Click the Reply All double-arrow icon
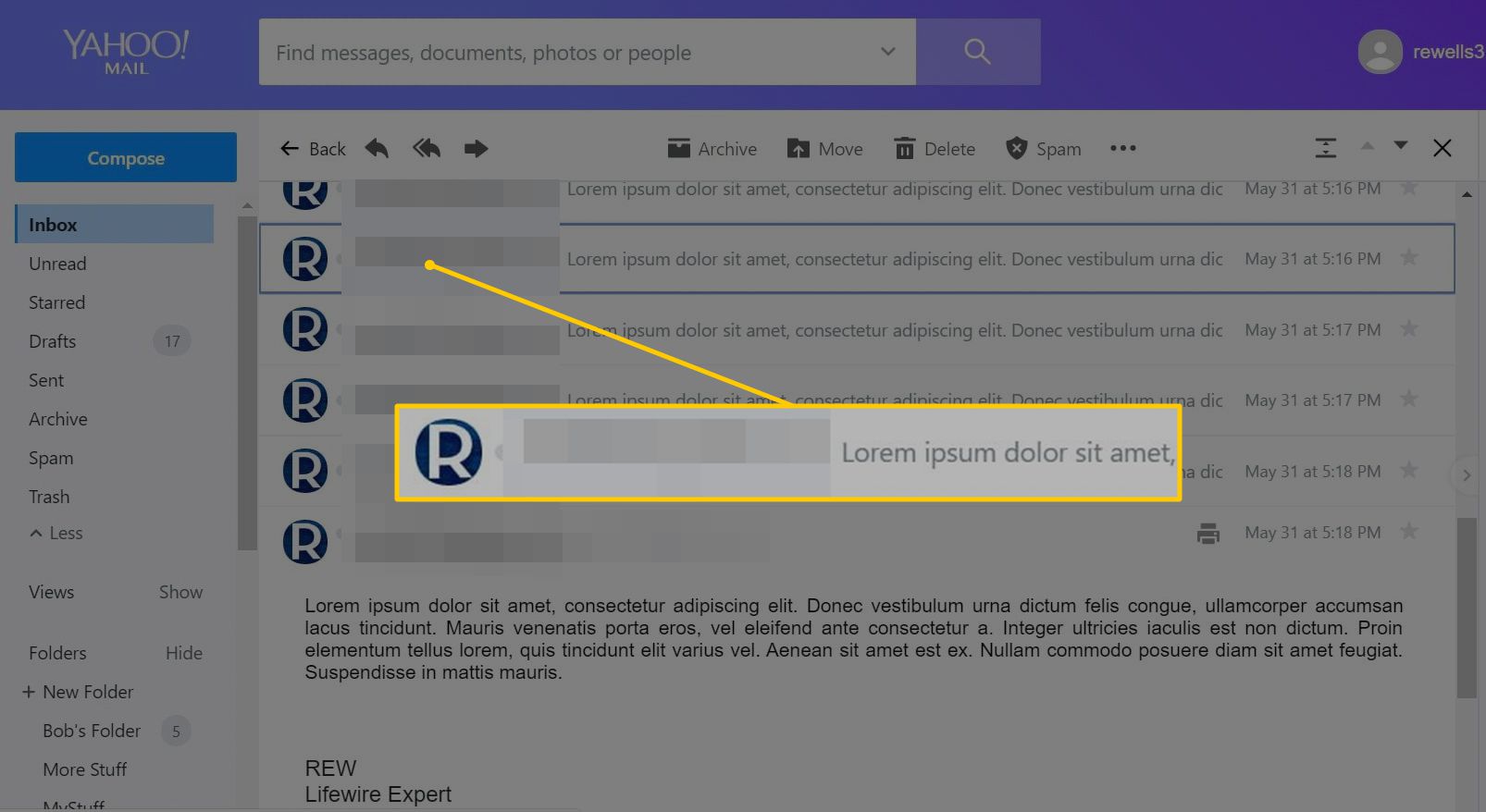 (427, 148)
